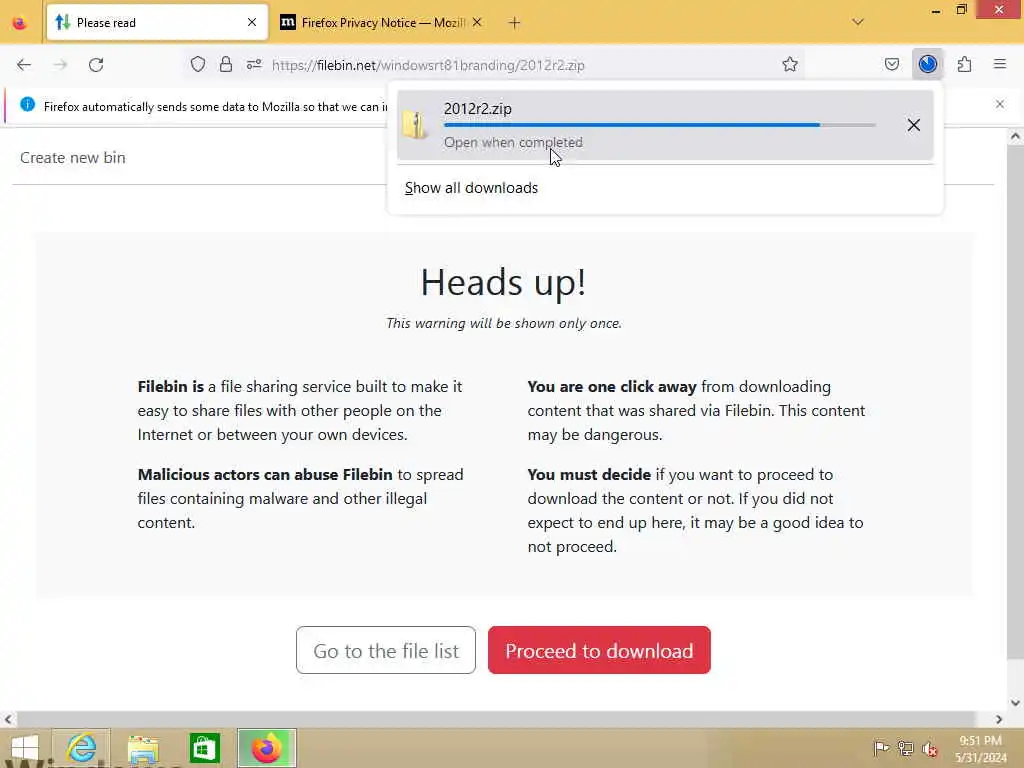1024x768 pixels.
Task: View site security lock info
Action: [226, 65]
